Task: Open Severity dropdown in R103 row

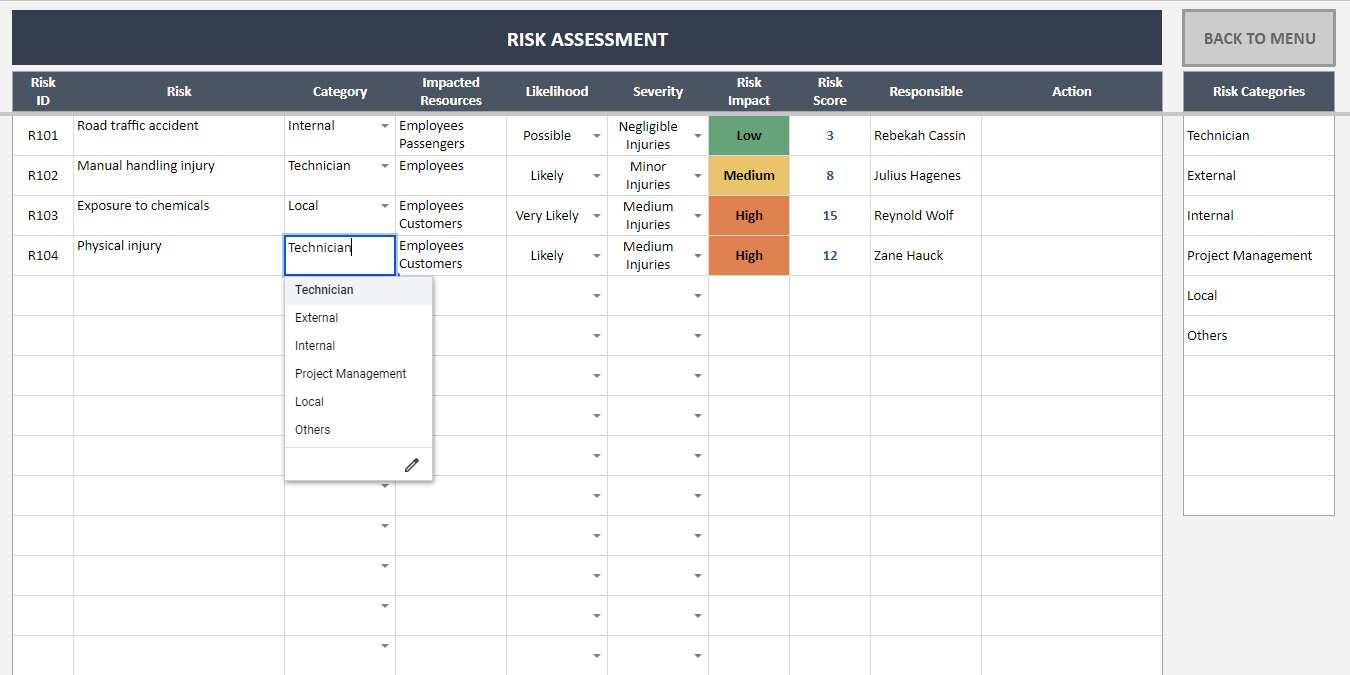Action: 698,216
